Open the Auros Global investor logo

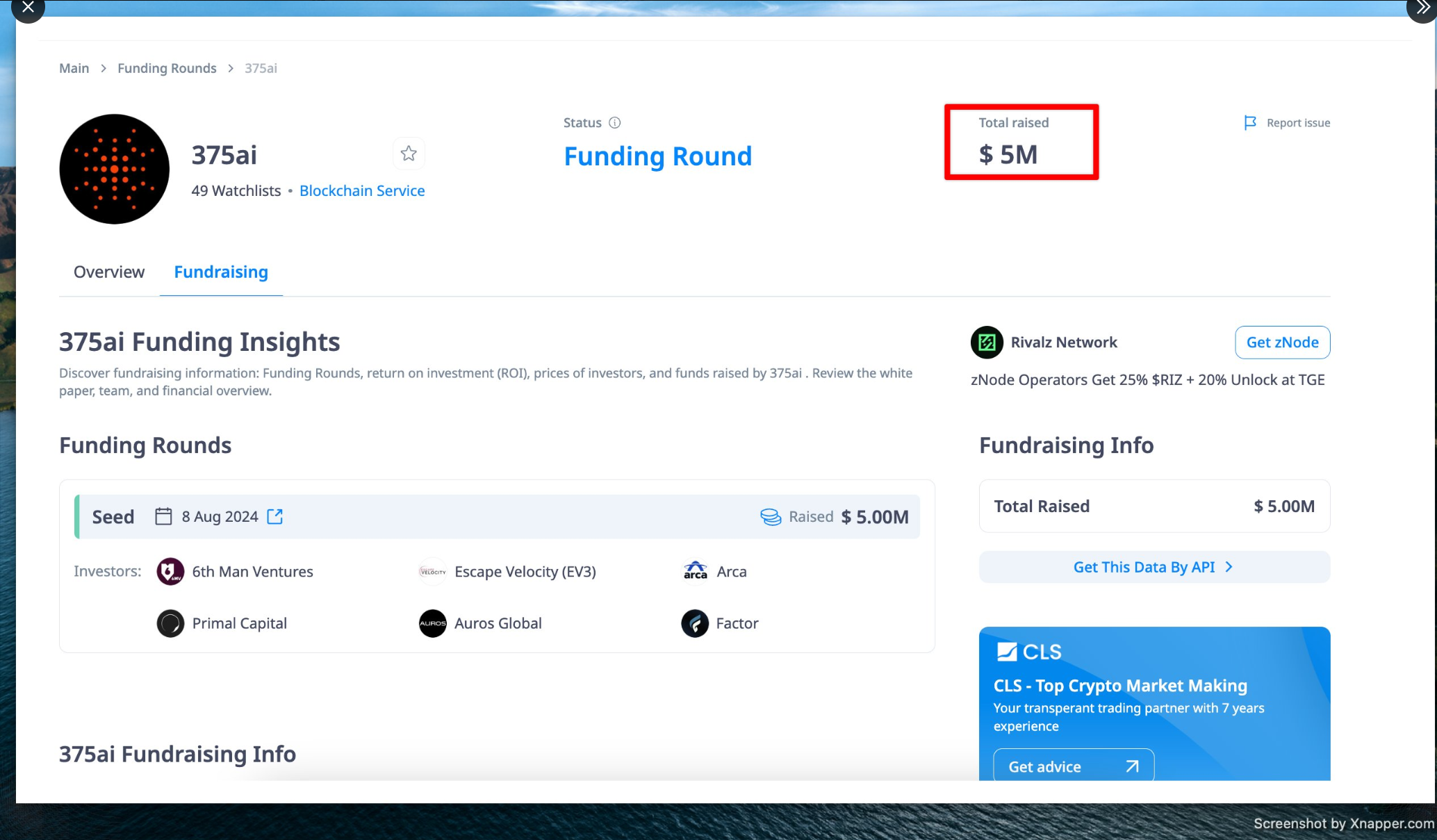[x=432, y=623]
